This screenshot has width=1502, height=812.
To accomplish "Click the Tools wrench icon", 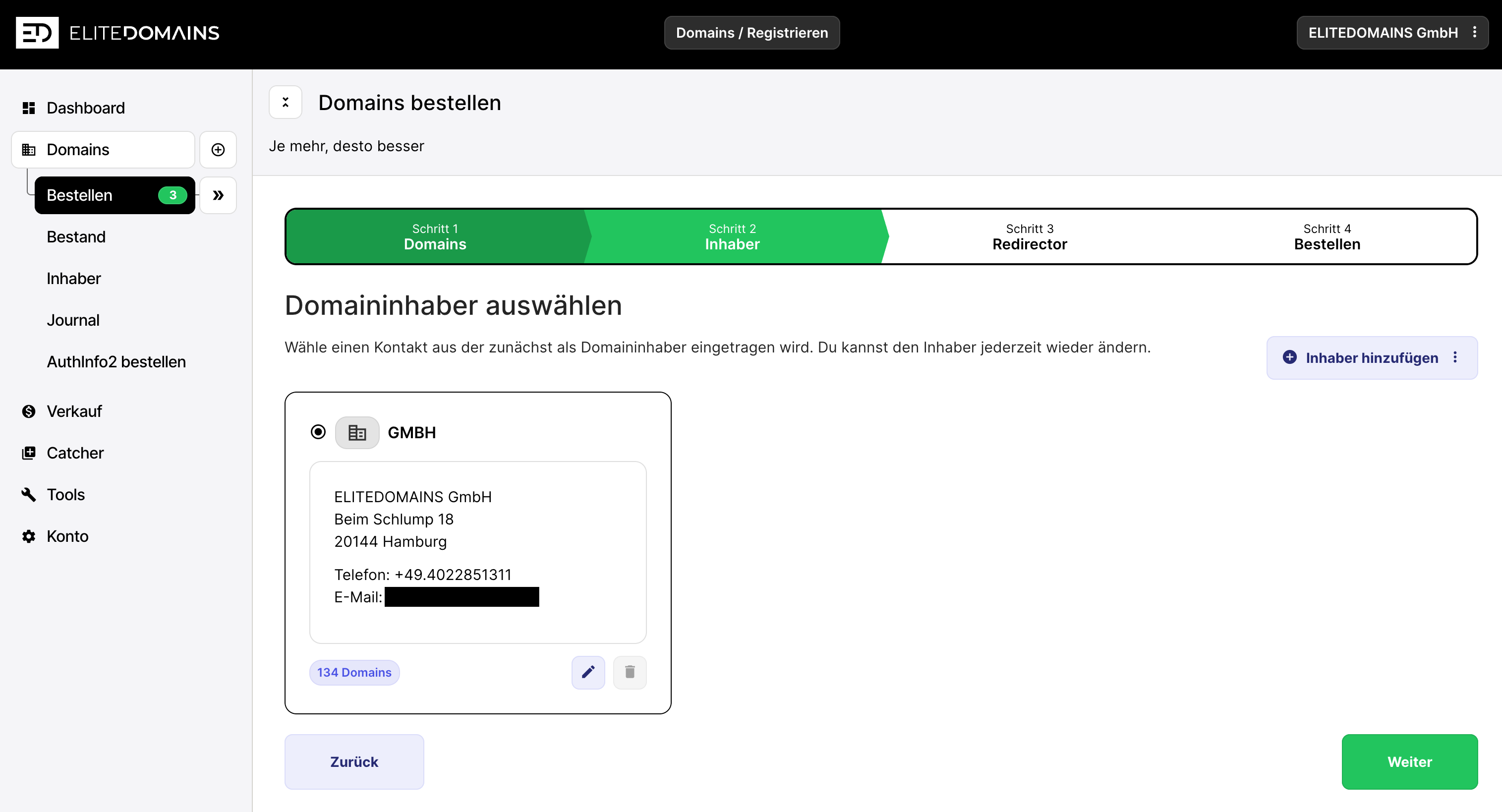I will point(29,495).
